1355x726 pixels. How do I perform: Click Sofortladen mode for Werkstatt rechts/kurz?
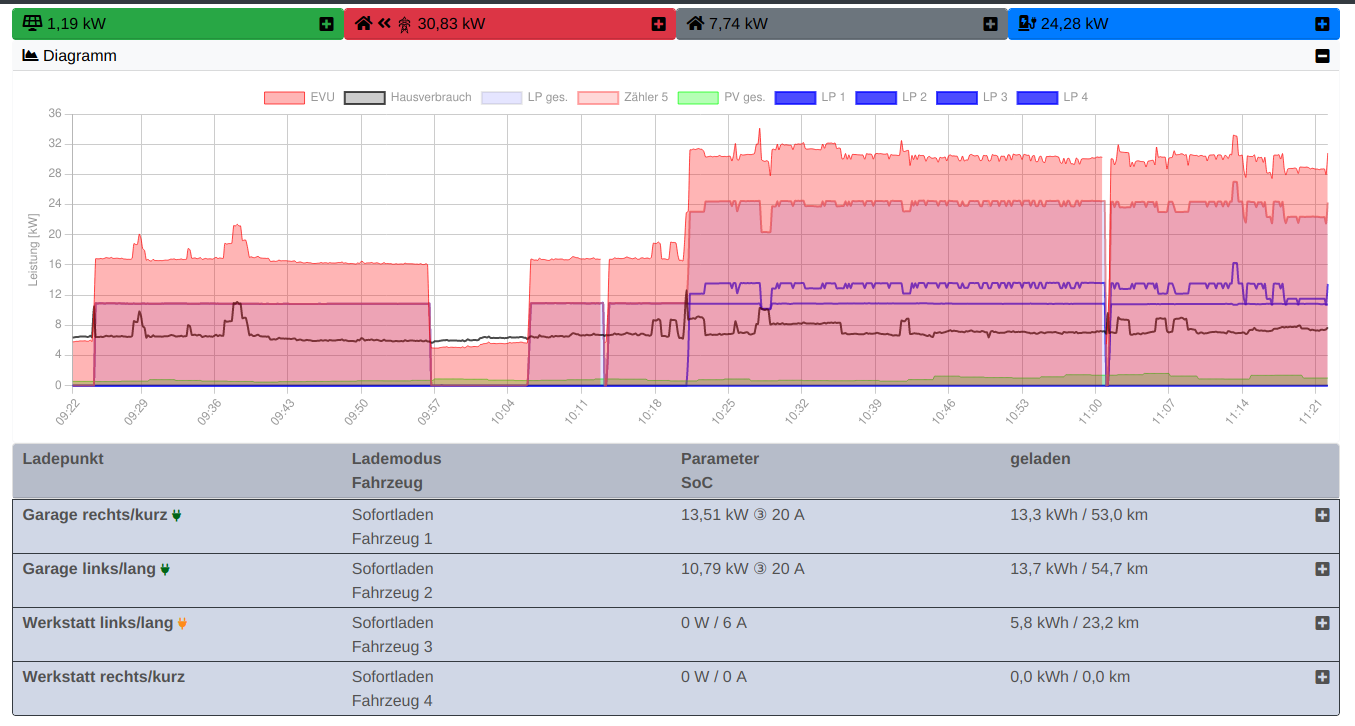392,677
